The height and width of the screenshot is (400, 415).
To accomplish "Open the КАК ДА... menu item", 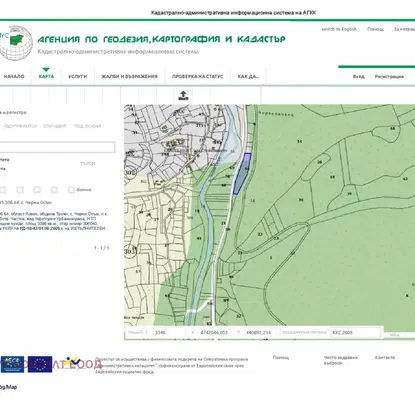I will tap(248, 76).
